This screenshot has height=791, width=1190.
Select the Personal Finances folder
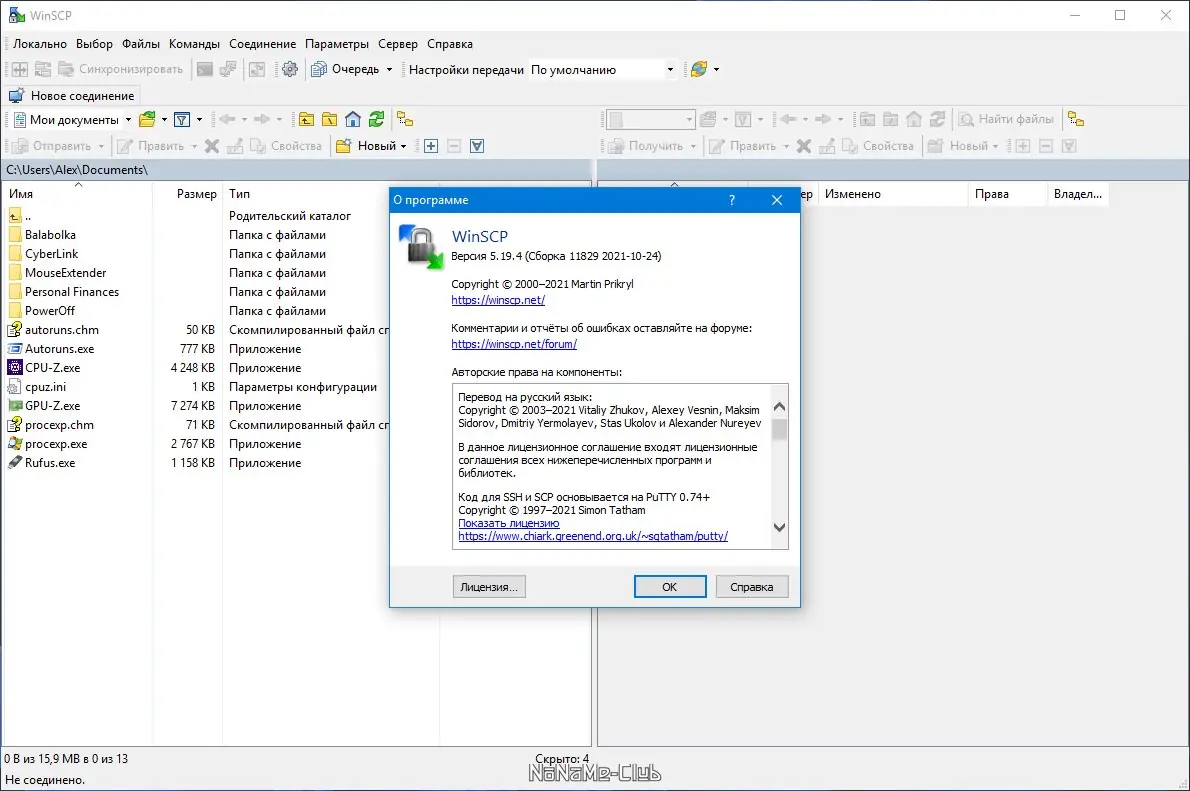coord(71,292)
